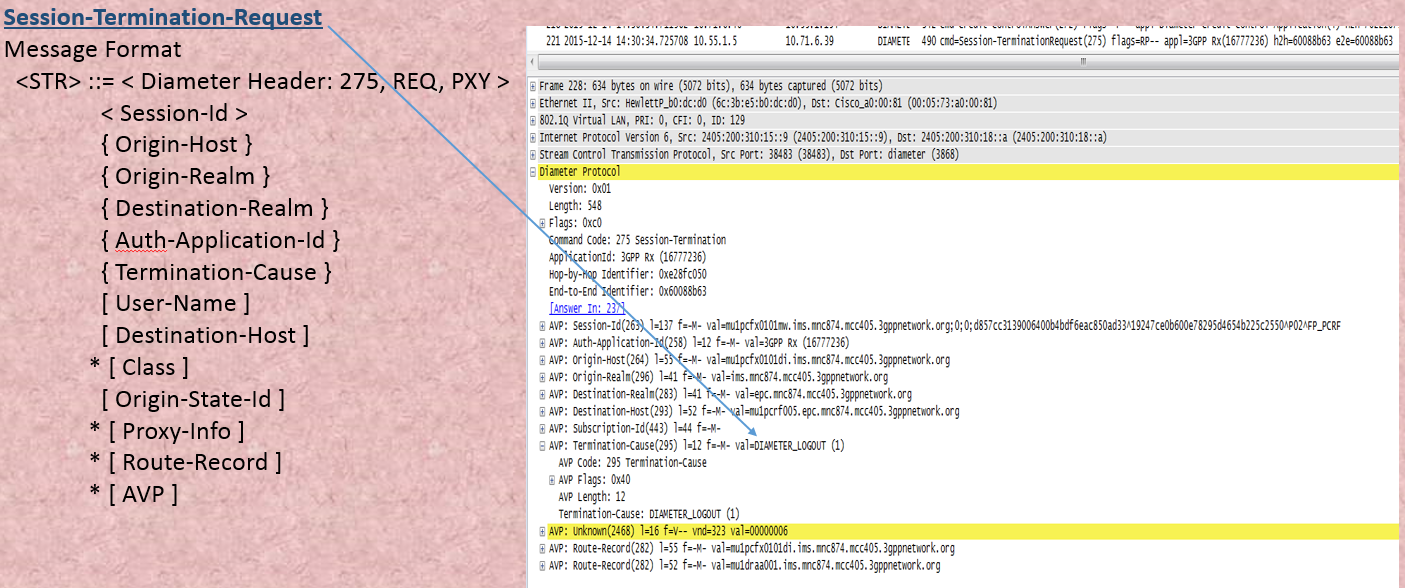Expand Internet Protocol Version 6 details

coord(533,136)
